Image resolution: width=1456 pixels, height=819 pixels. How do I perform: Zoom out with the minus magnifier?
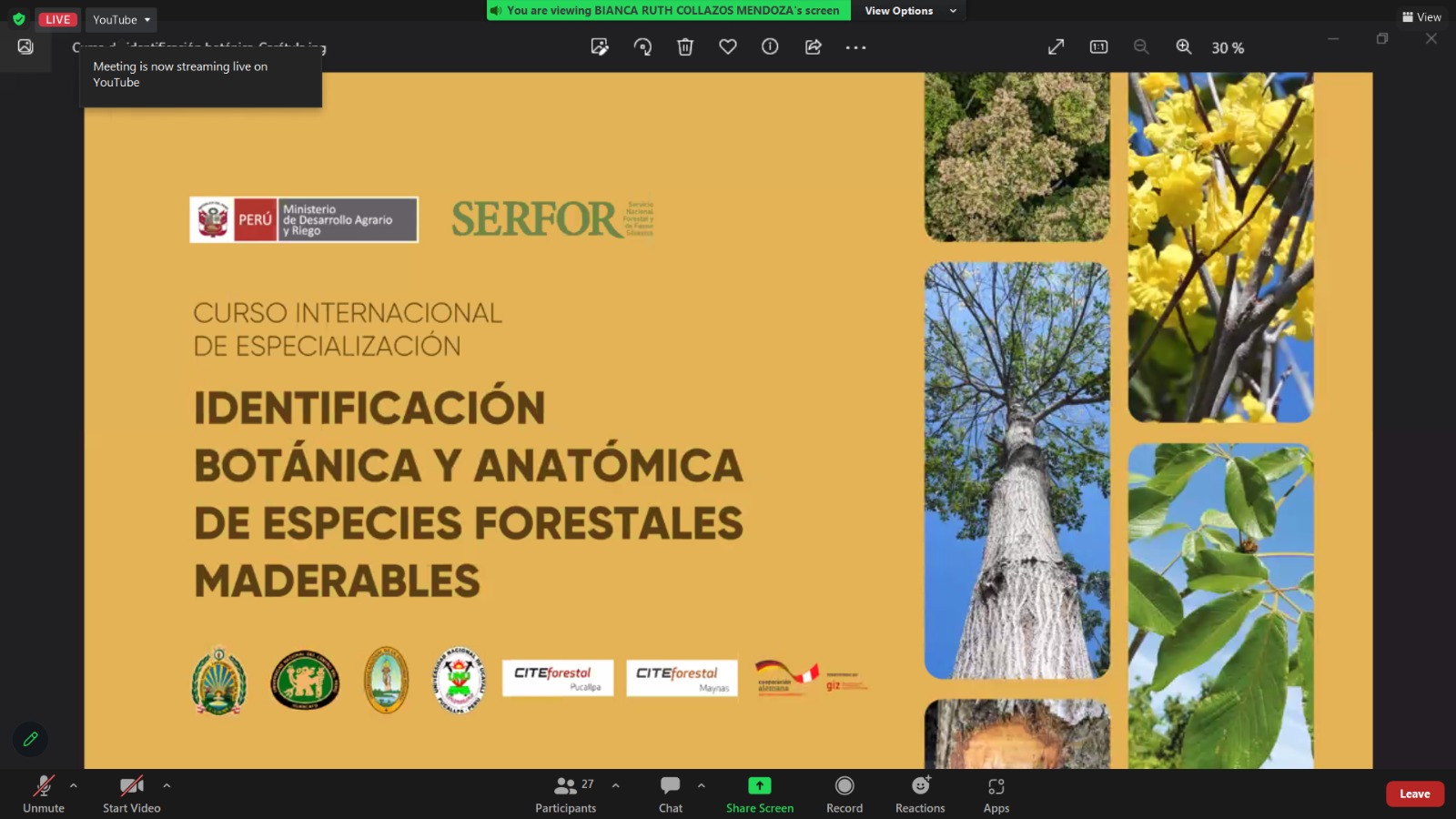(x=1141, y=46)
